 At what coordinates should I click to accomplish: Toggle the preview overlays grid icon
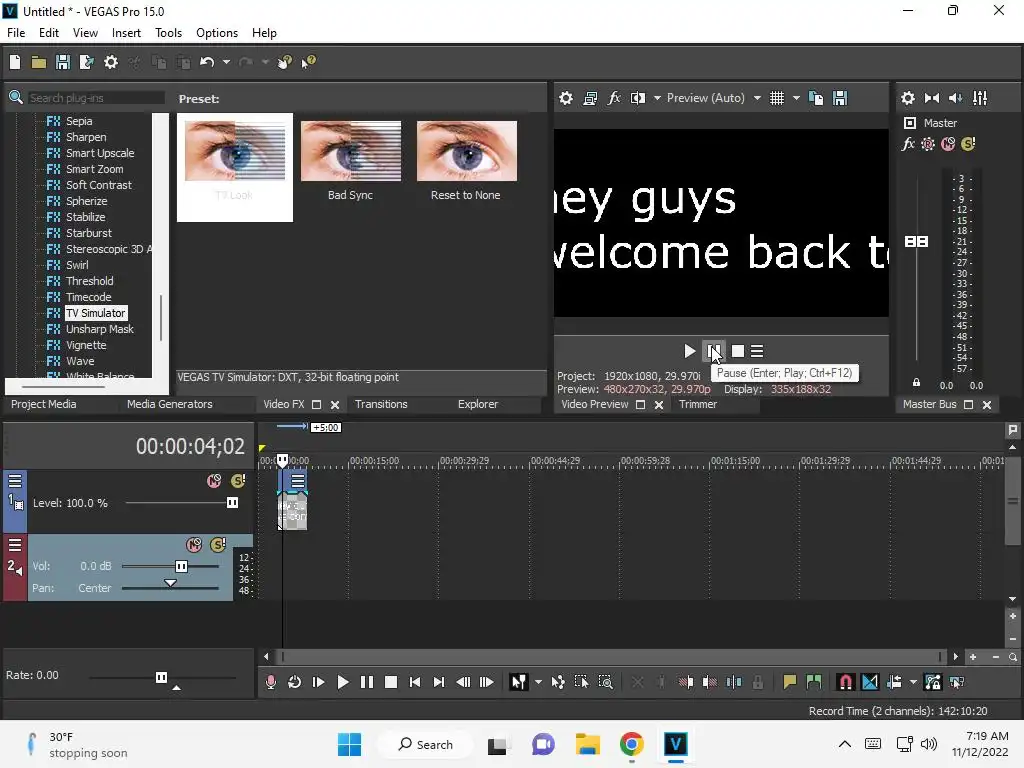click(x=776, y=98)
